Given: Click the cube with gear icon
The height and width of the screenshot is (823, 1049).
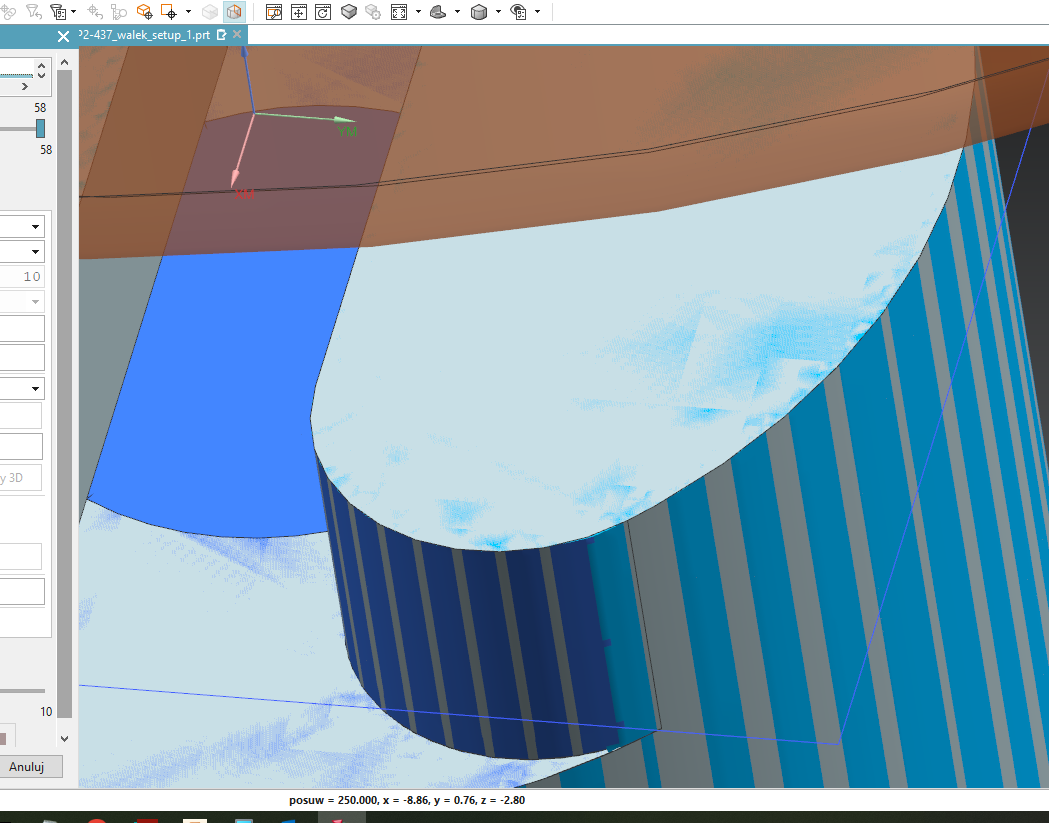Looking at the screenshot, I should (x=373, y=12).
